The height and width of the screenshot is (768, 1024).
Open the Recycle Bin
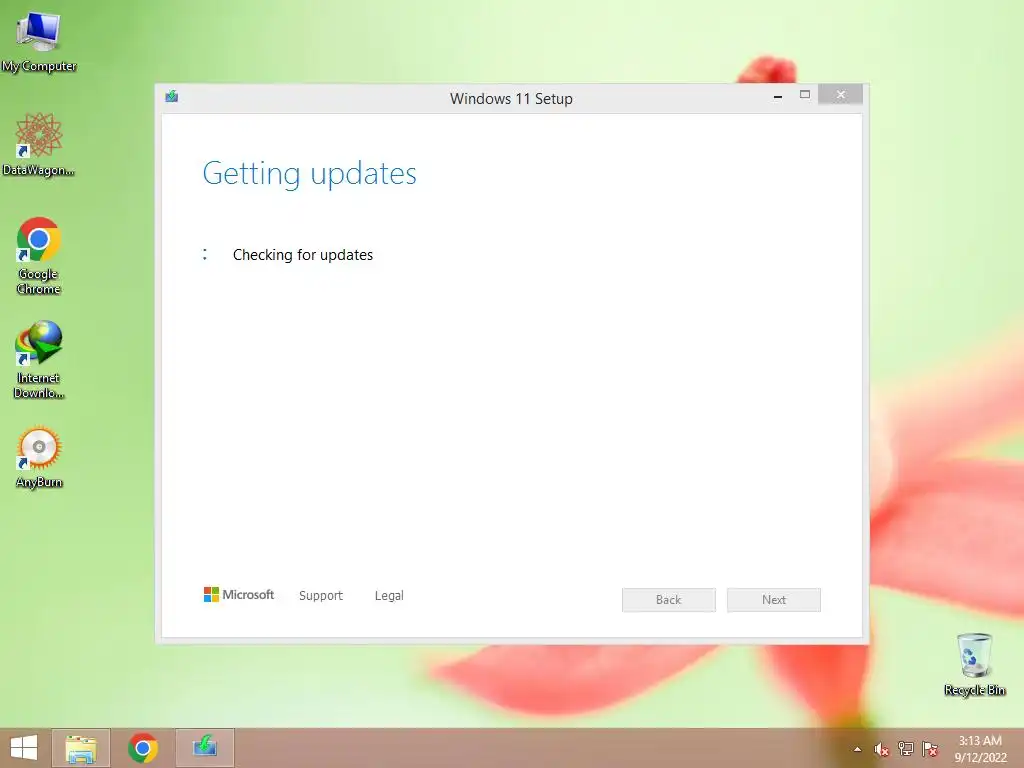974,664
